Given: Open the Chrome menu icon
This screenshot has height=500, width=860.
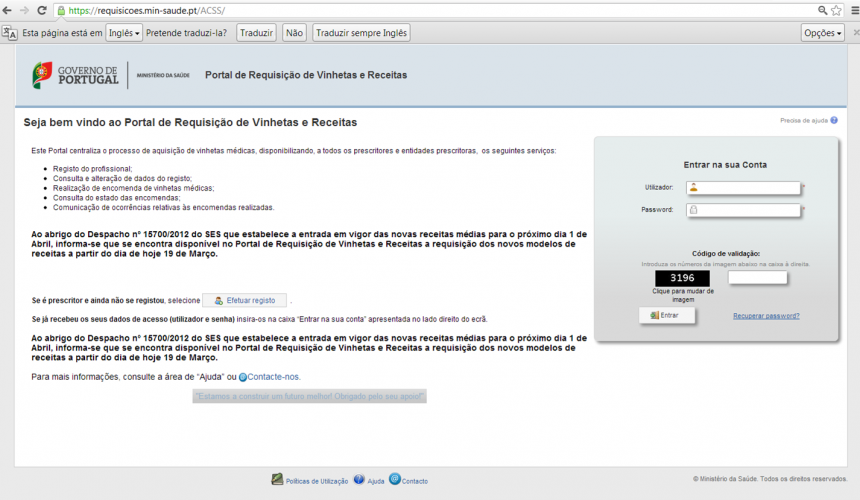Looking at the screenshot, I should click(852, 10).
